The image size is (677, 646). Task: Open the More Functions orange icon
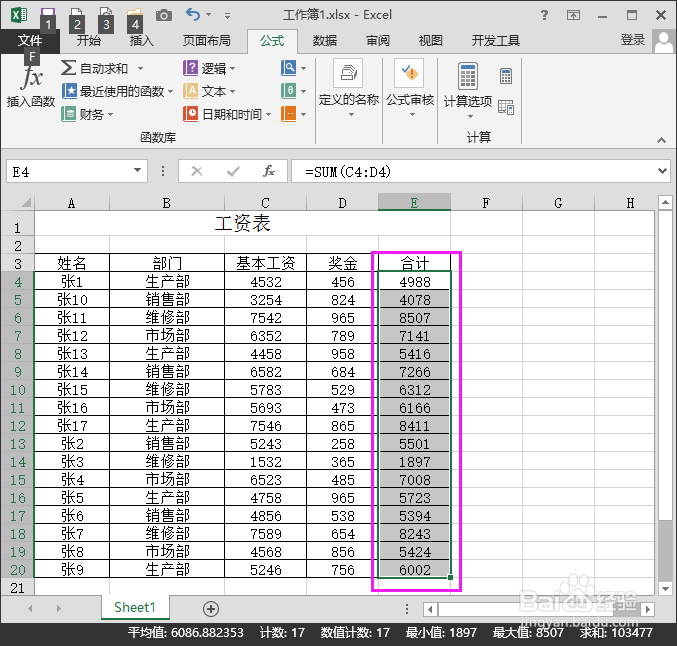(x=288, y=114)
